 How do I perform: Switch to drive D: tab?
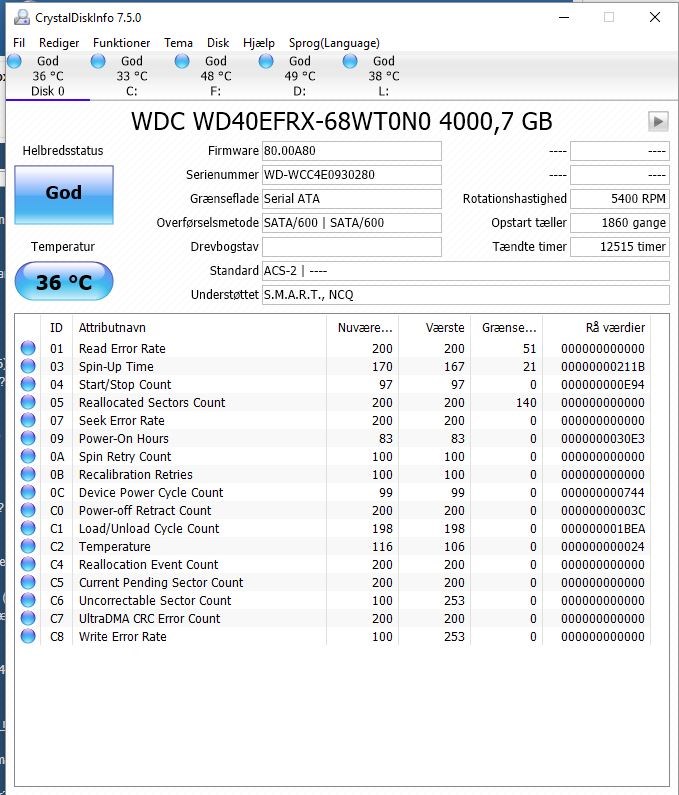pyautogui.click(x=299, y=76)
